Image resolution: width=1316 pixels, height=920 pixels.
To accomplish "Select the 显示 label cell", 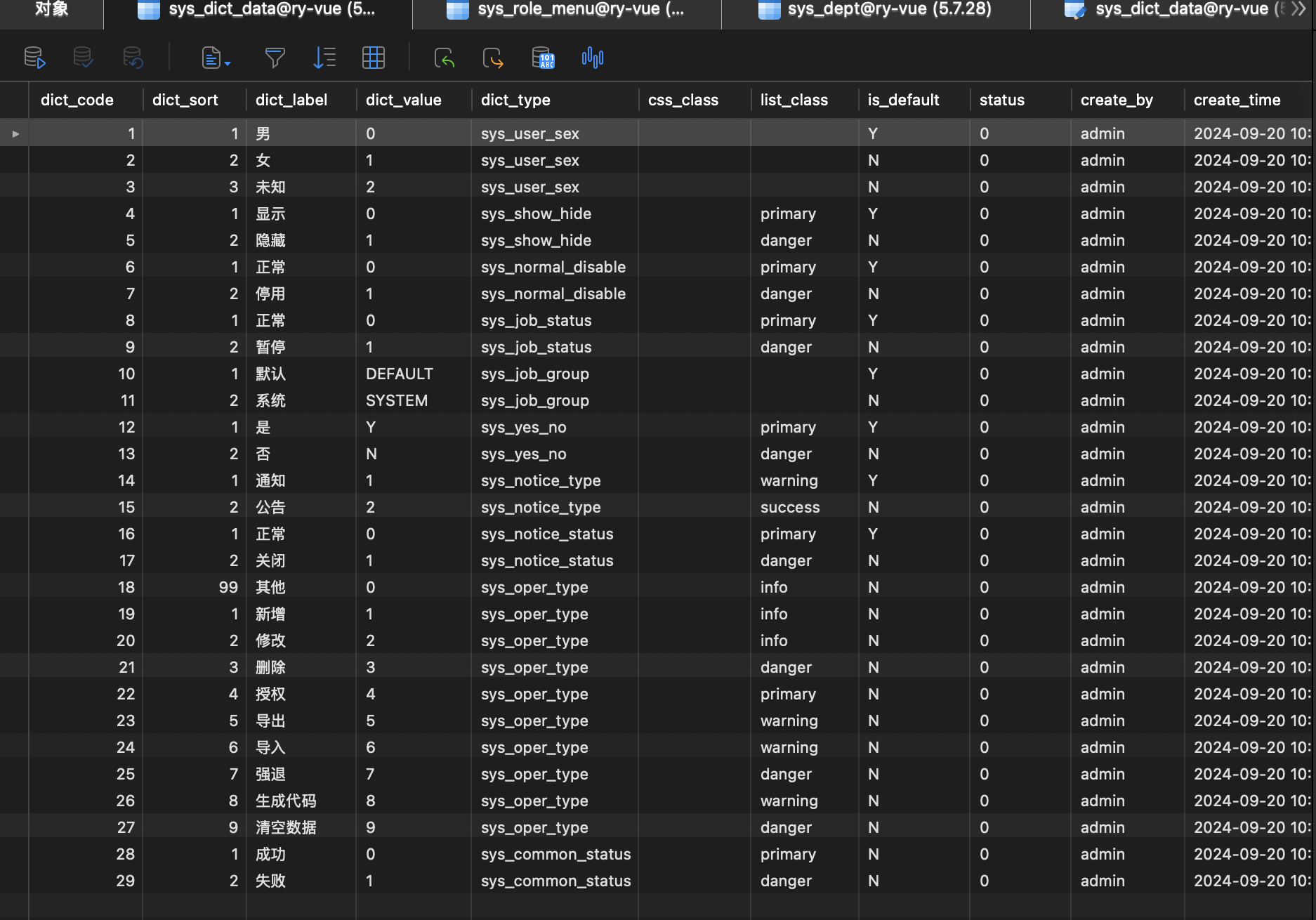I will [301, 213].
